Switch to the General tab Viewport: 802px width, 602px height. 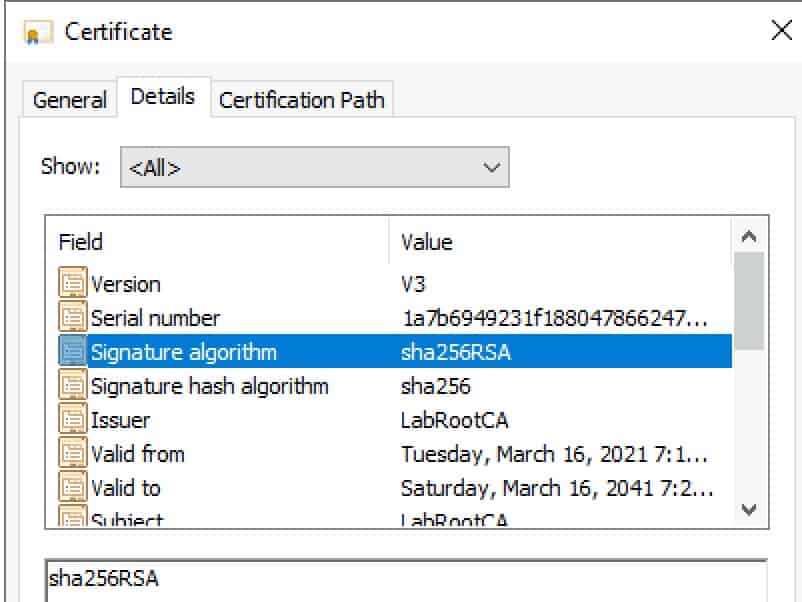pos(69,100)
